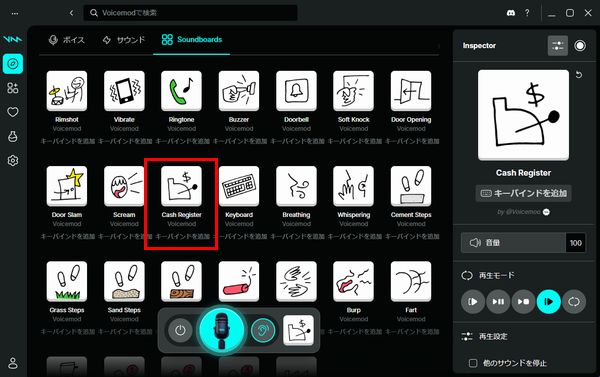Select the play/stop playback mode
The width and height of the screenshot is (600, 377).
coord(523,302)
